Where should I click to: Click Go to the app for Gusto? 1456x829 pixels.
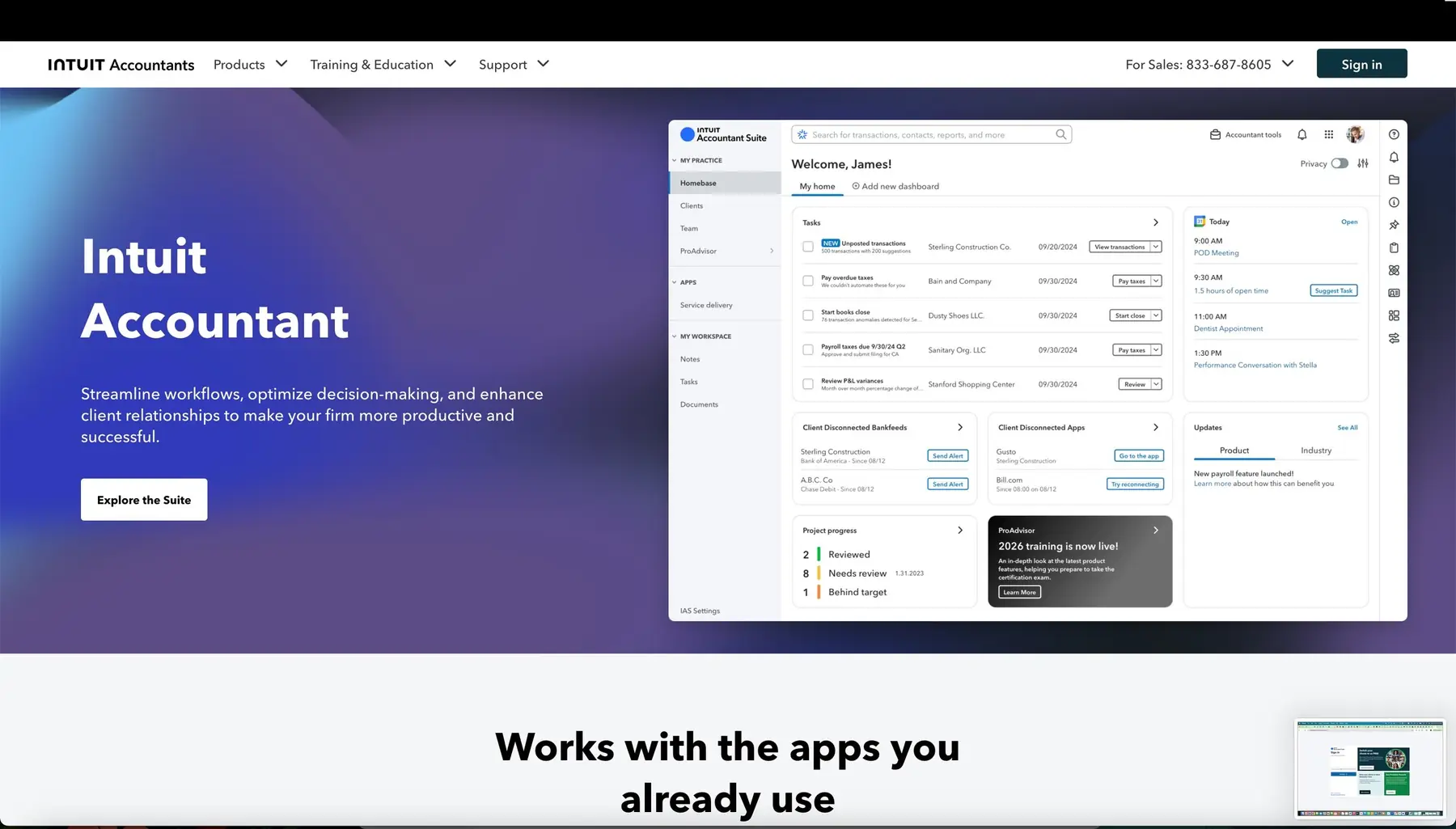click(1139, 456)
